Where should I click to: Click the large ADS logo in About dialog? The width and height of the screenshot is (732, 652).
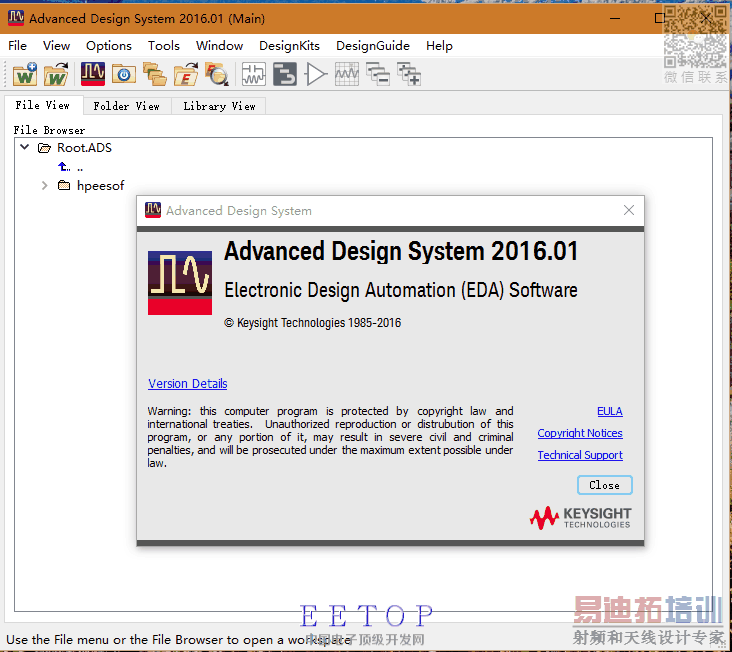[180, 283]
